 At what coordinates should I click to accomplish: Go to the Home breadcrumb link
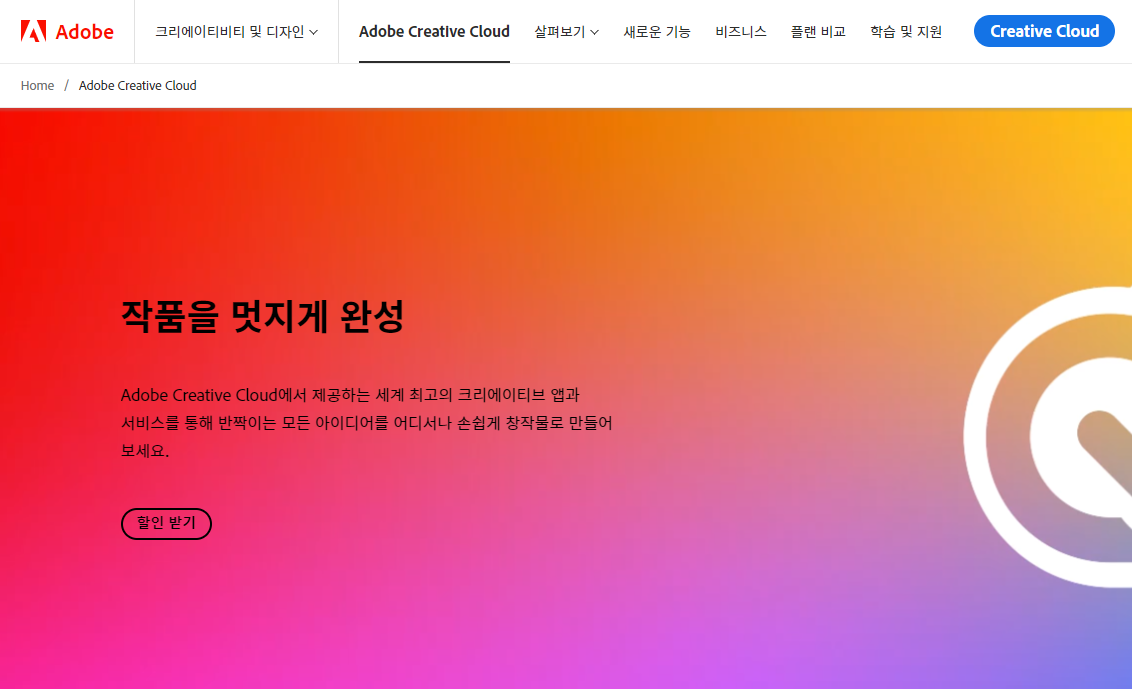click(38, 85)
